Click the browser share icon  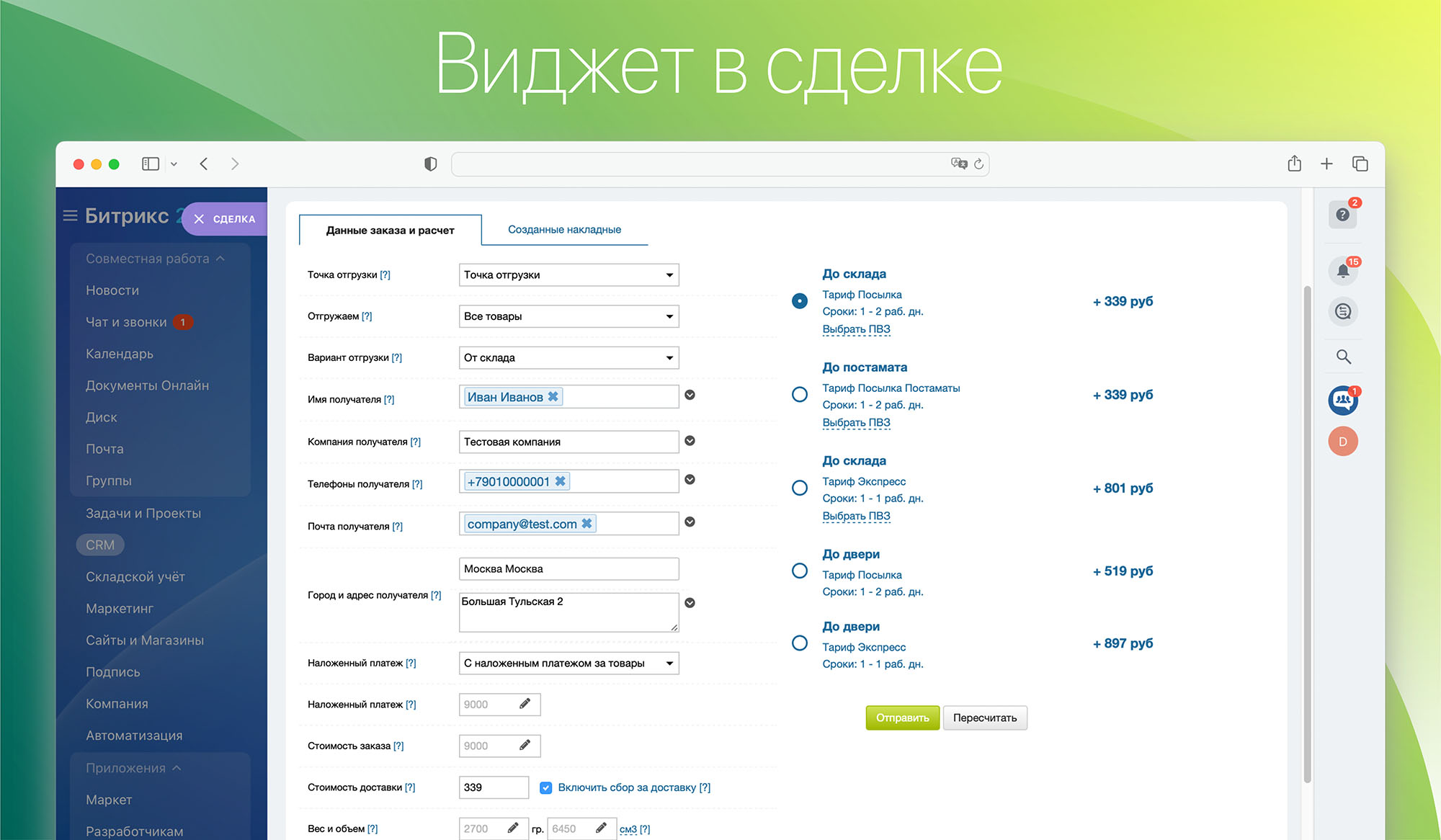(x=1294, y=164)
